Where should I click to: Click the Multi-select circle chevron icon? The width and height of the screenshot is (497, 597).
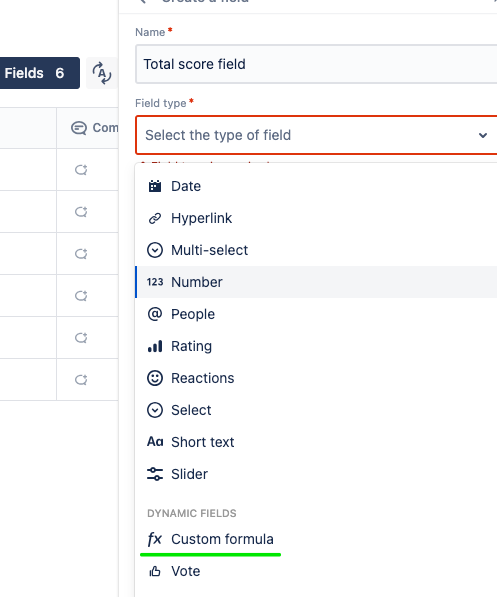(x=155, y=250)
